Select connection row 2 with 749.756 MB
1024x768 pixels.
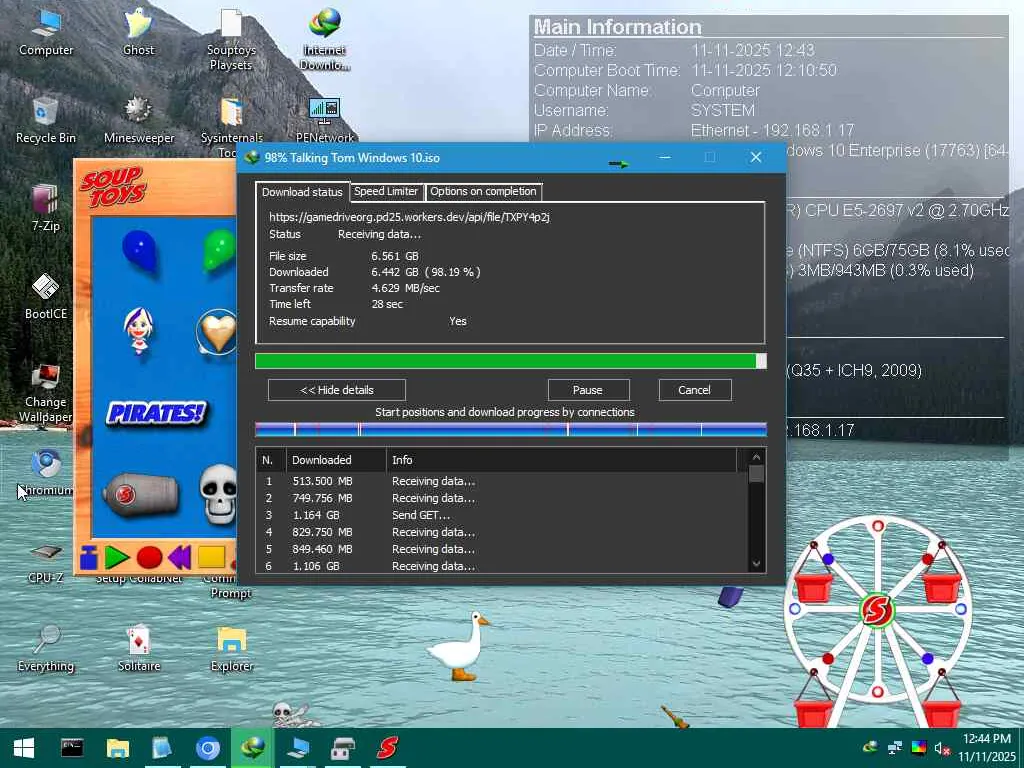[x=502, y=498]
